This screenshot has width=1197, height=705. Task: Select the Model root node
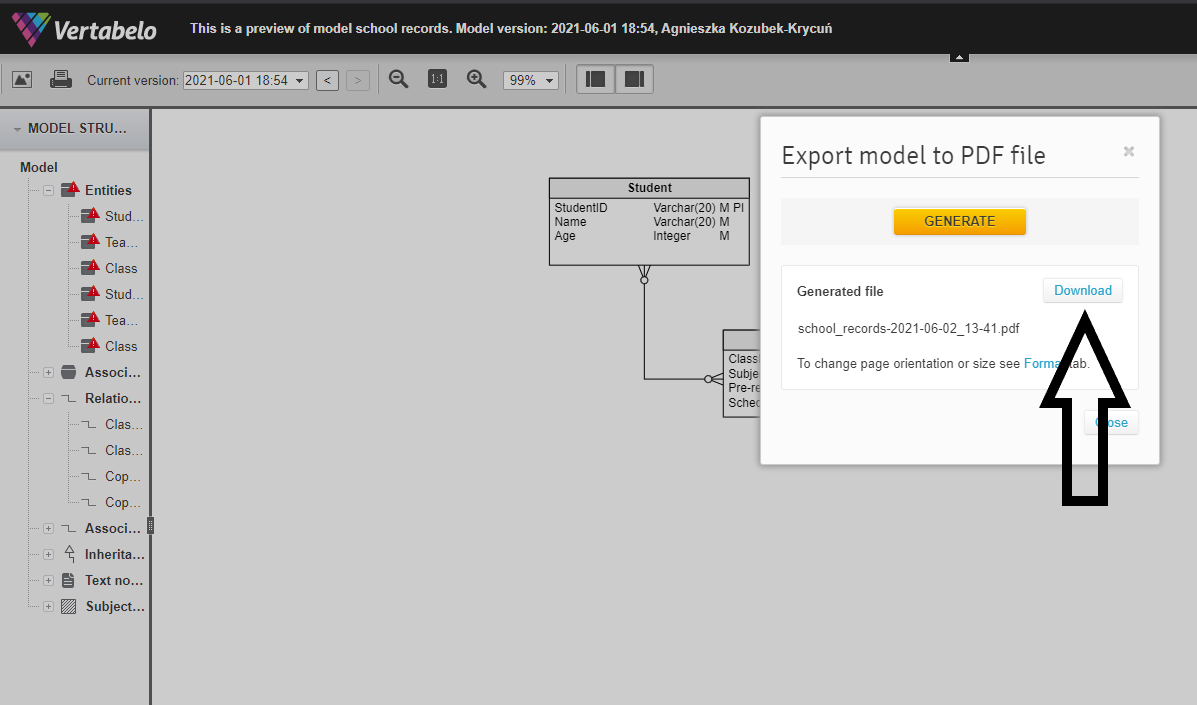39,167
